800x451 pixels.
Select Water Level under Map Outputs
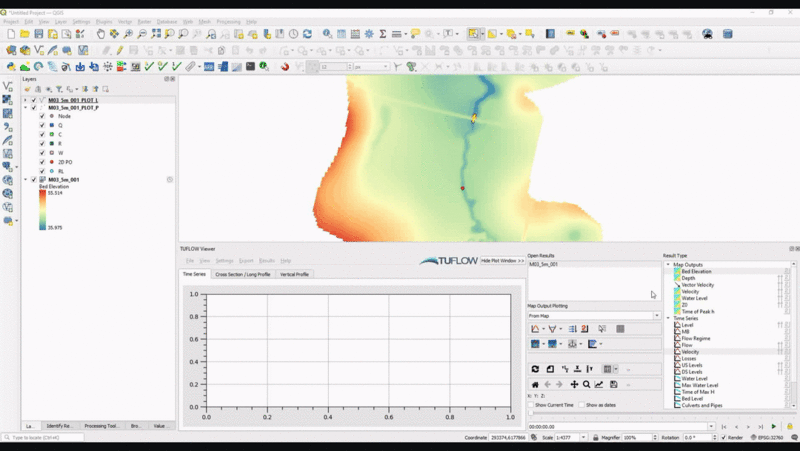[695, 298]
